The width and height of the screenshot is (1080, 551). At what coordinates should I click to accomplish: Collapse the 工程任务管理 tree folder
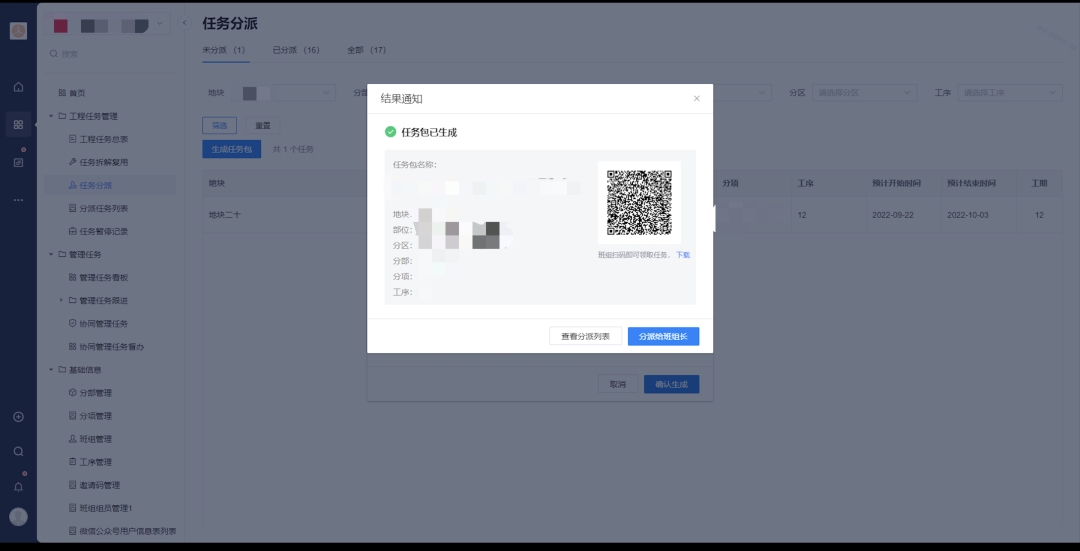click(x=51, y=116)
